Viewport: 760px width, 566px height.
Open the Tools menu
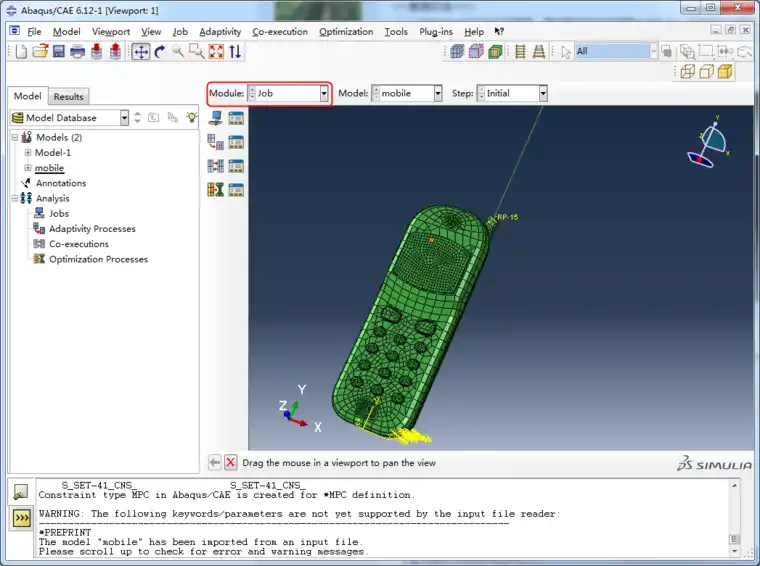tap(396, 31)
